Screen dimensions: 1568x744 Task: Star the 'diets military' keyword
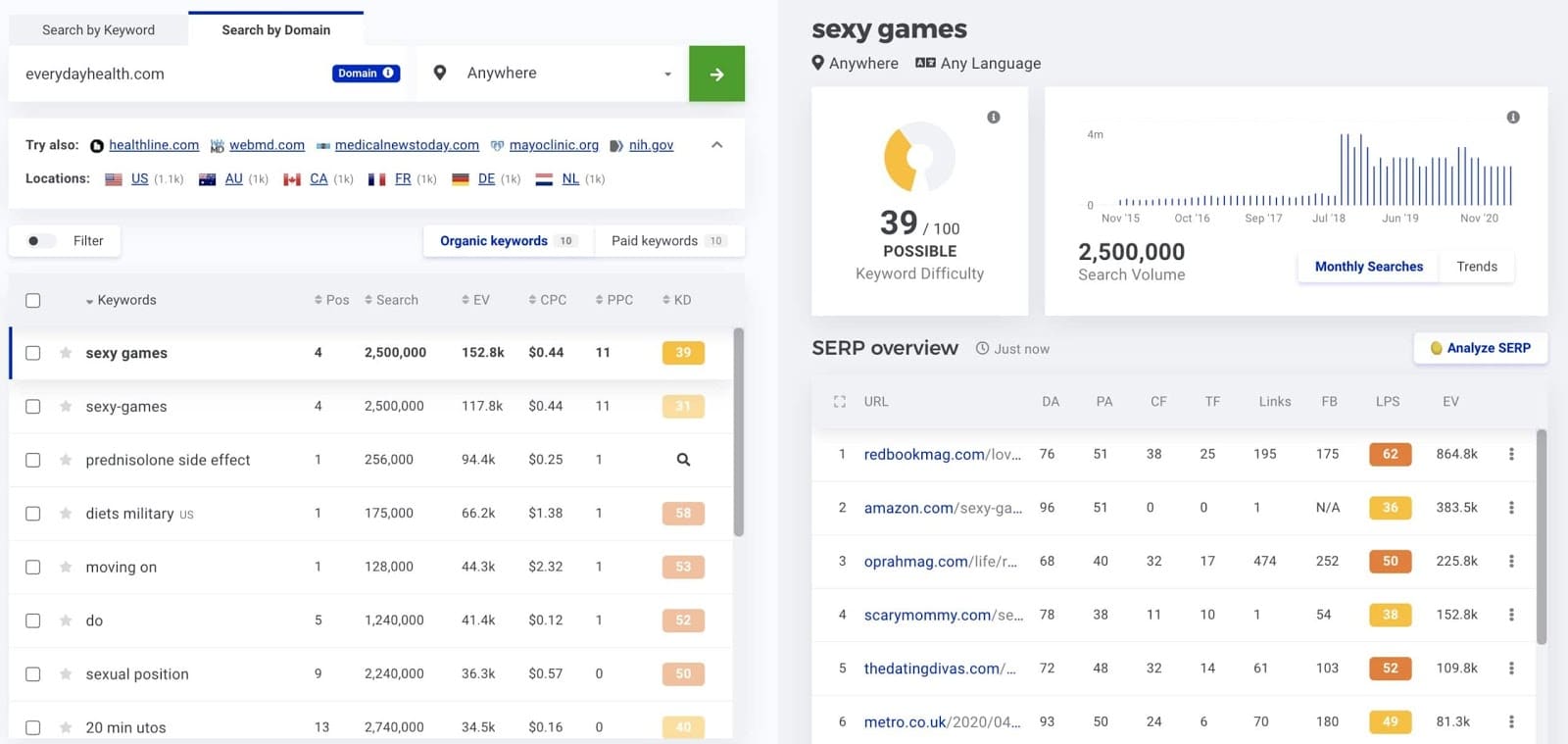click(x=66, y=513)
